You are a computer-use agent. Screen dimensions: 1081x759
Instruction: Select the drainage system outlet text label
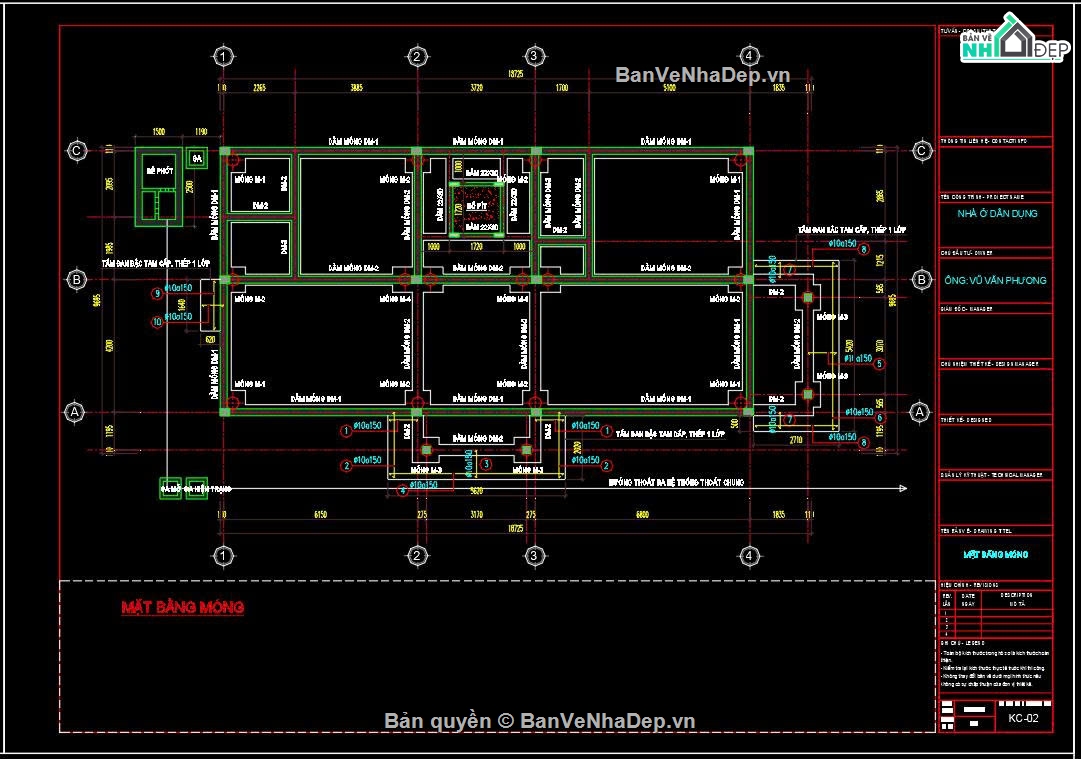point(676,483)
